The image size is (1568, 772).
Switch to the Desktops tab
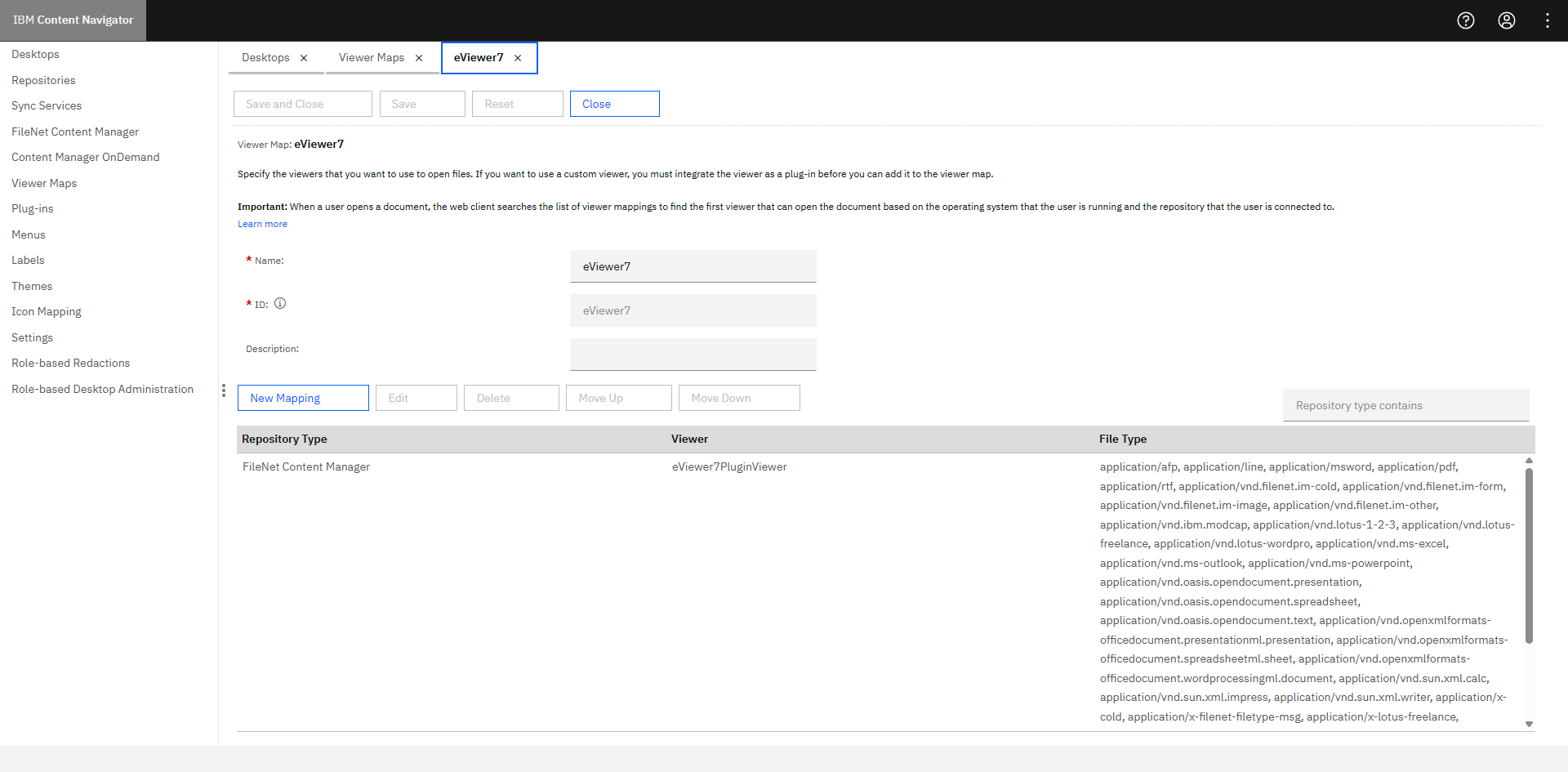click(x=265, y=57)
